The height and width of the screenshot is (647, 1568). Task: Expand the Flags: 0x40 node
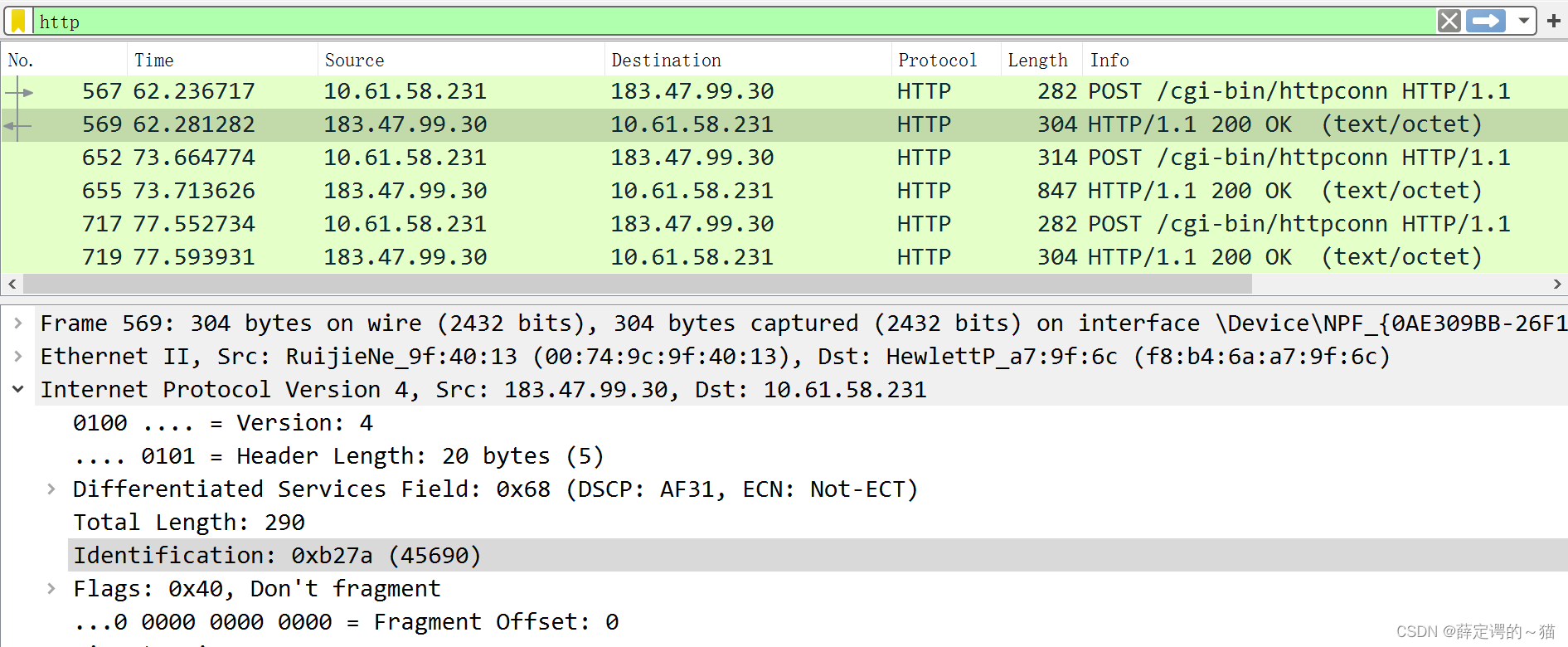coord(51,588)
